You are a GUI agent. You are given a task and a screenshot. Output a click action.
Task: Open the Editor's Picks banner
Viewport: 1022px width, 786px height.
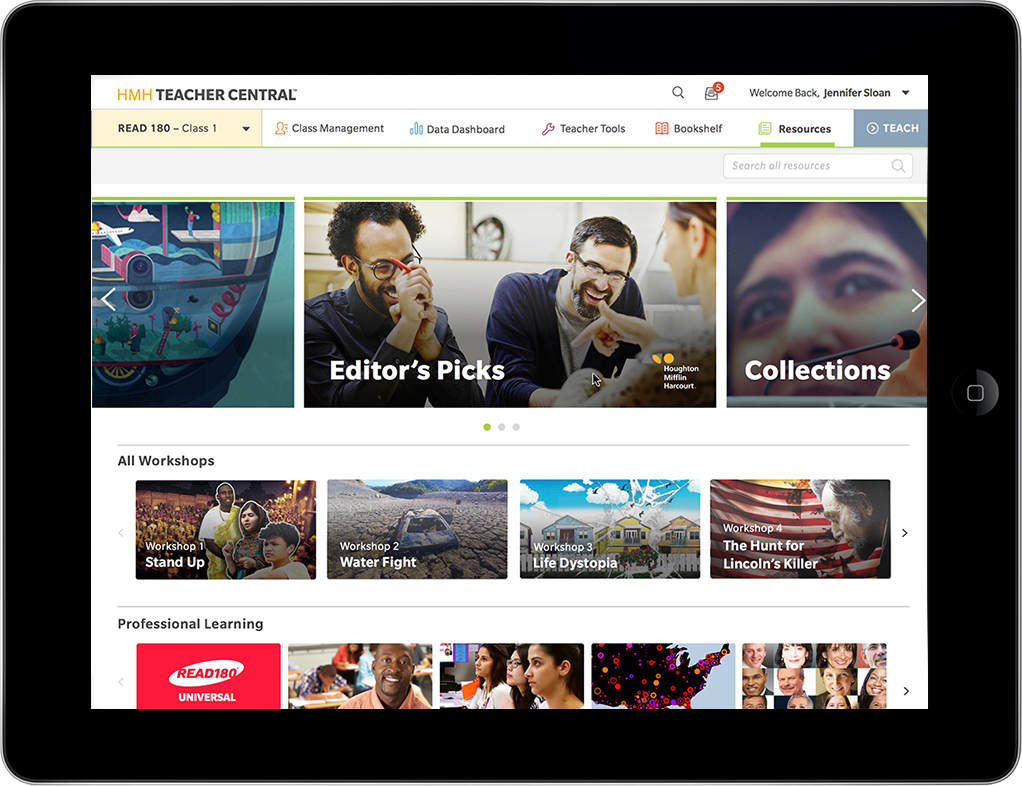click(510, 304)
